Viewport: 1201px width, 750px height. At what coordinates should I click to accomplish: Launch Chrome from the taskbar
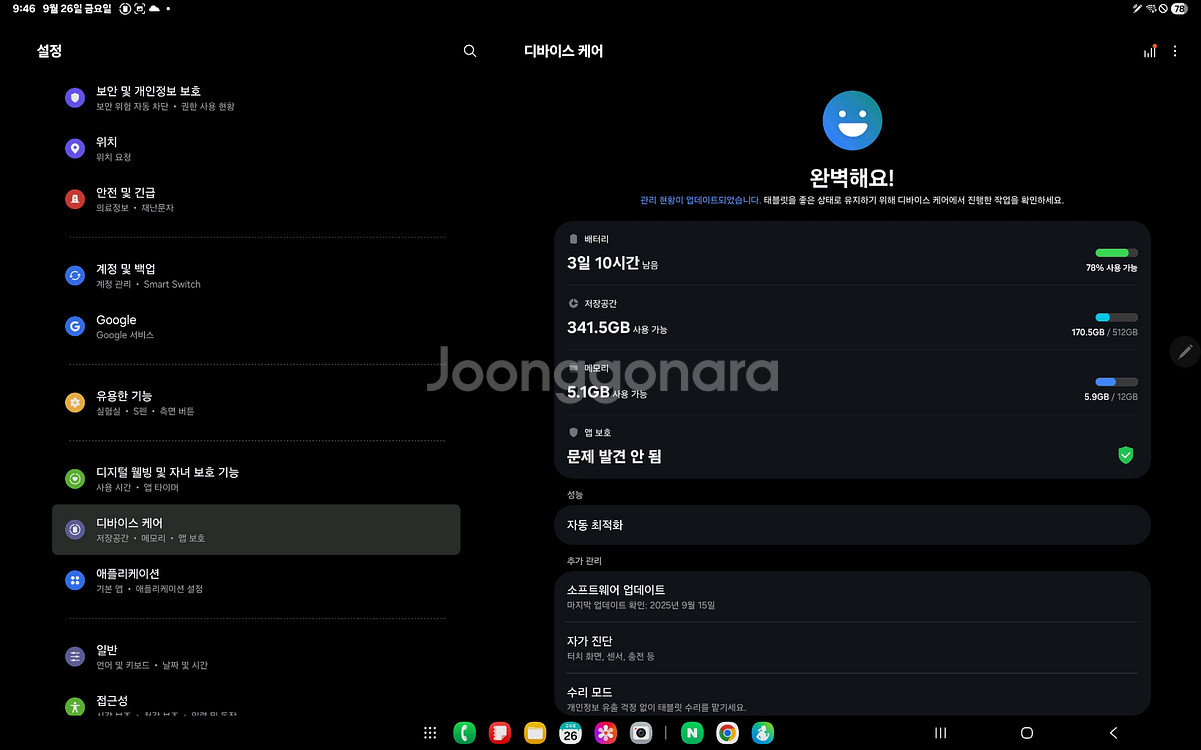click(x=727, y=733)
